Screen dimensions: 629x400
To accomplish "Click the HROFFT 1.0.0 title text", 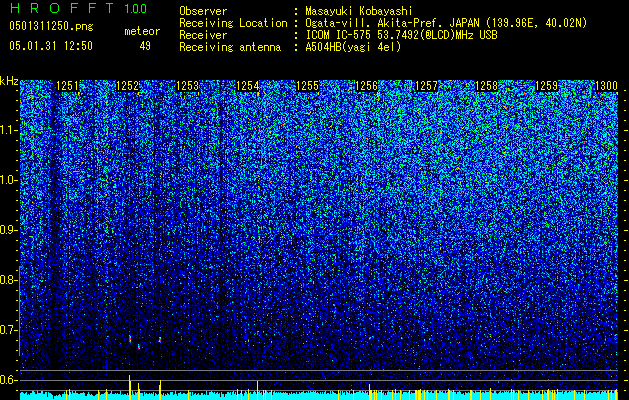I will (78, 8).
